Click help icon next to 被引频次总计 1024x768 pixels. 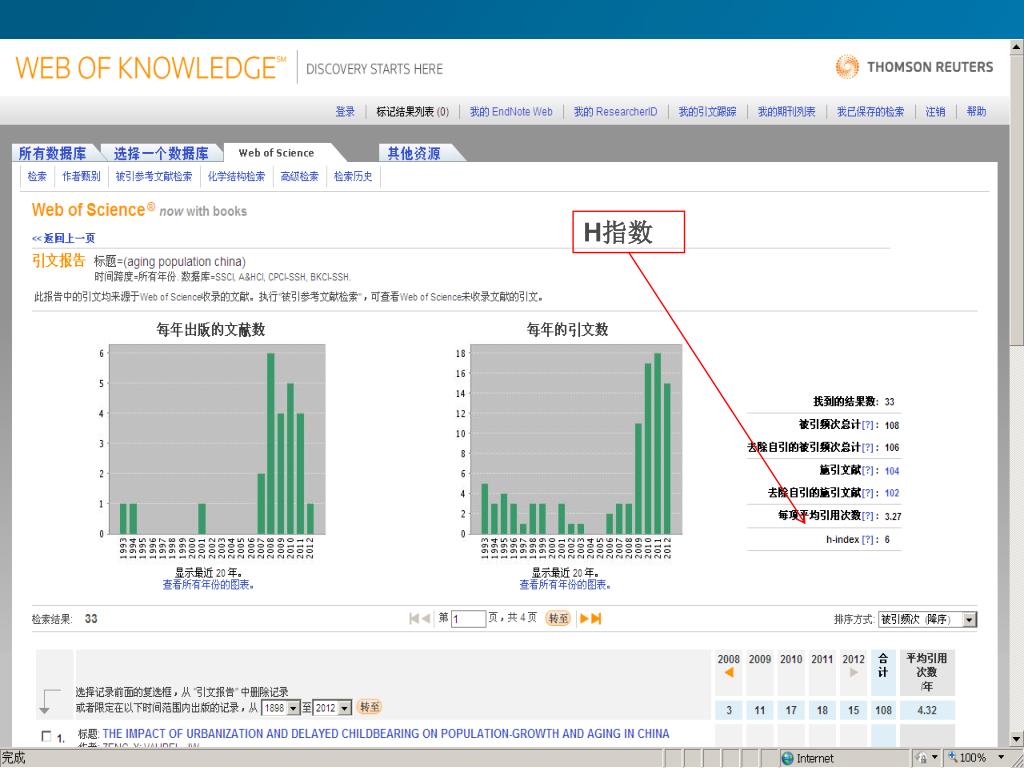coord(868,425)
